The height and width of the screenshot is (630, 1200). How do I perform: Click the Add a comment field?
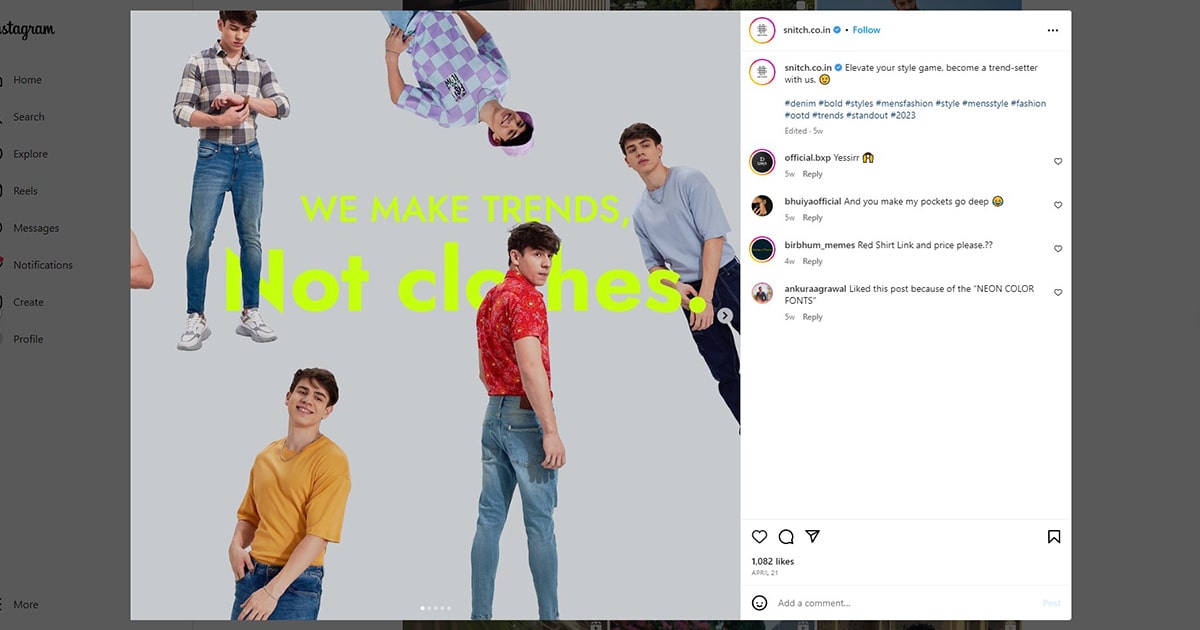(x=900, y=603)
